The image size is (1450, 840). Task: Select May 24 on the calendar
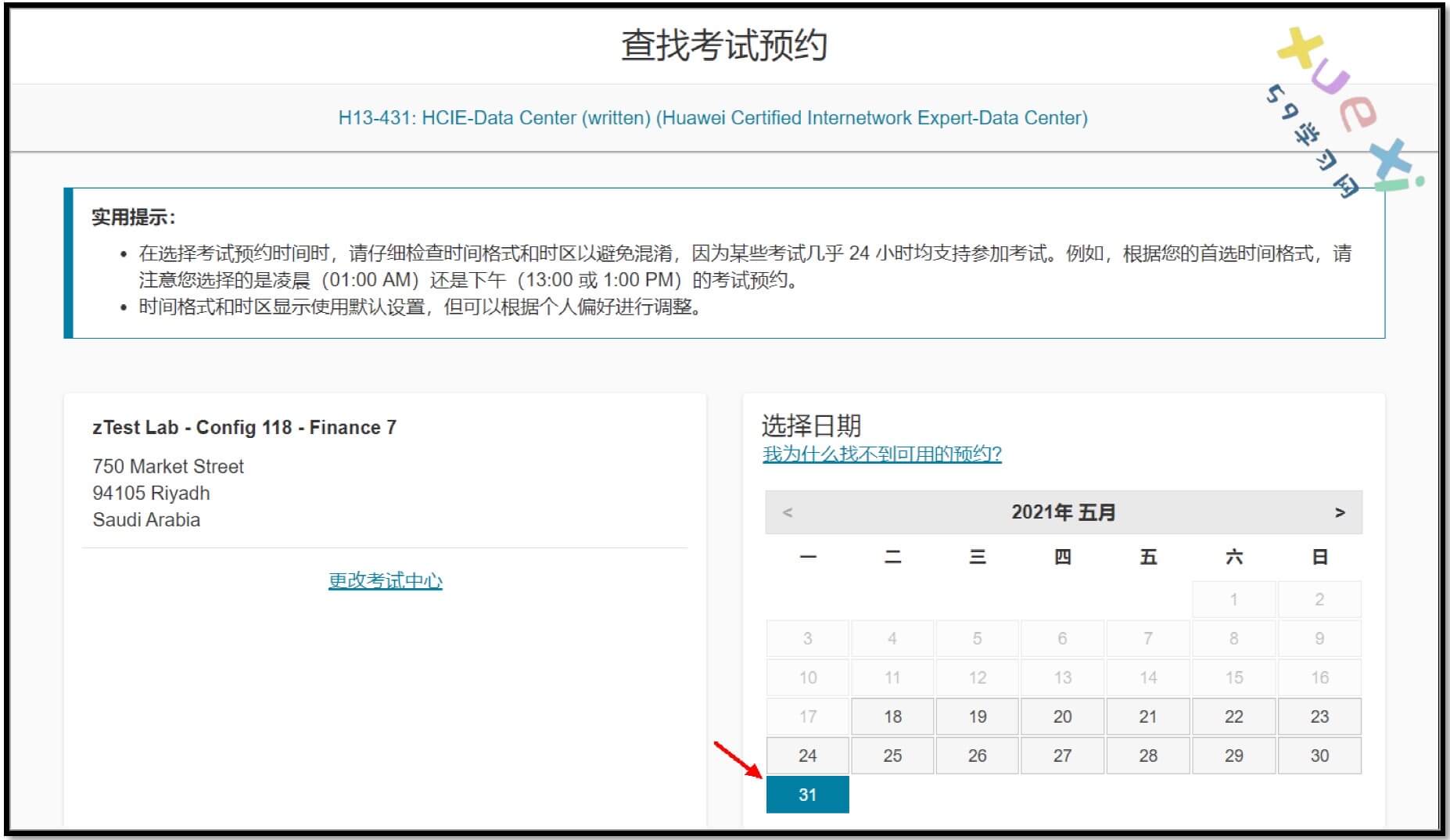click(x=807, y=756)
